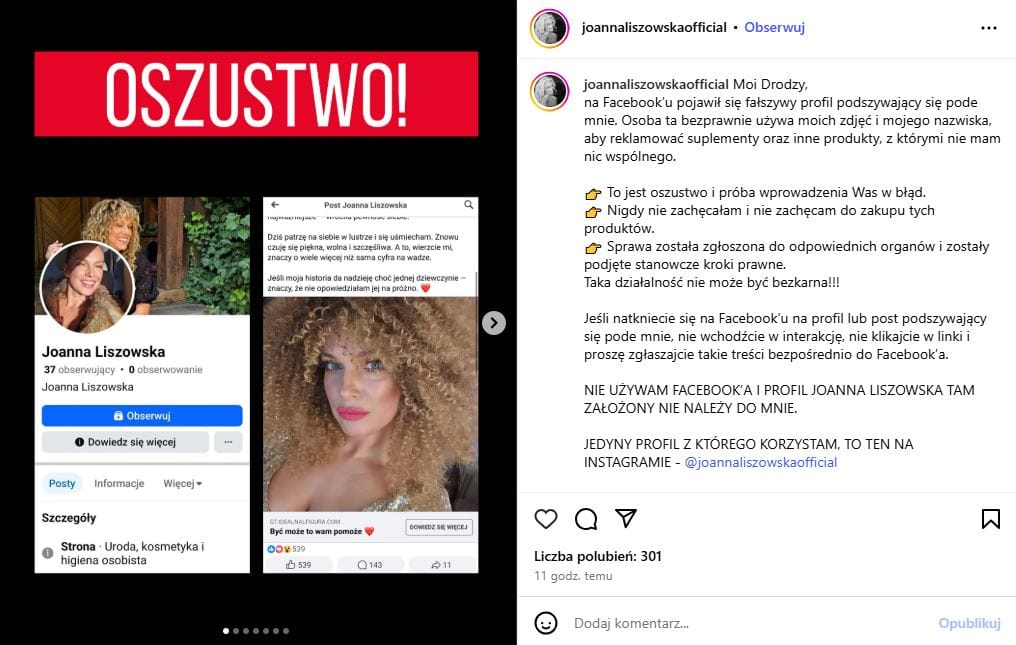Save the post with bookmark icon
This screenshot has height=645, width=1016.
point(990,519)
